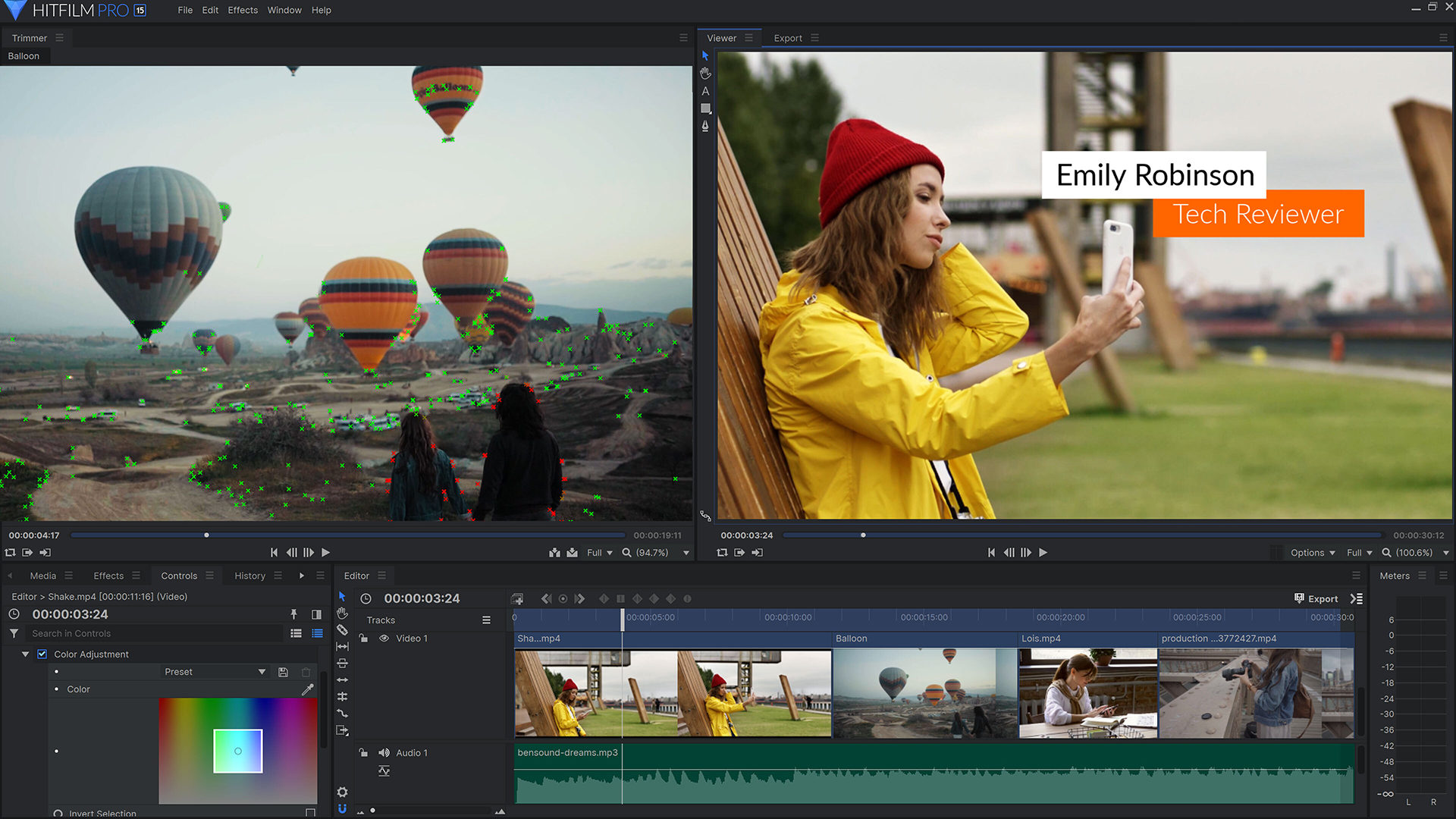Drag the color swatch in Color Adjustment
The height and width of the screenshot is (819, 1456).
[237, 750]
